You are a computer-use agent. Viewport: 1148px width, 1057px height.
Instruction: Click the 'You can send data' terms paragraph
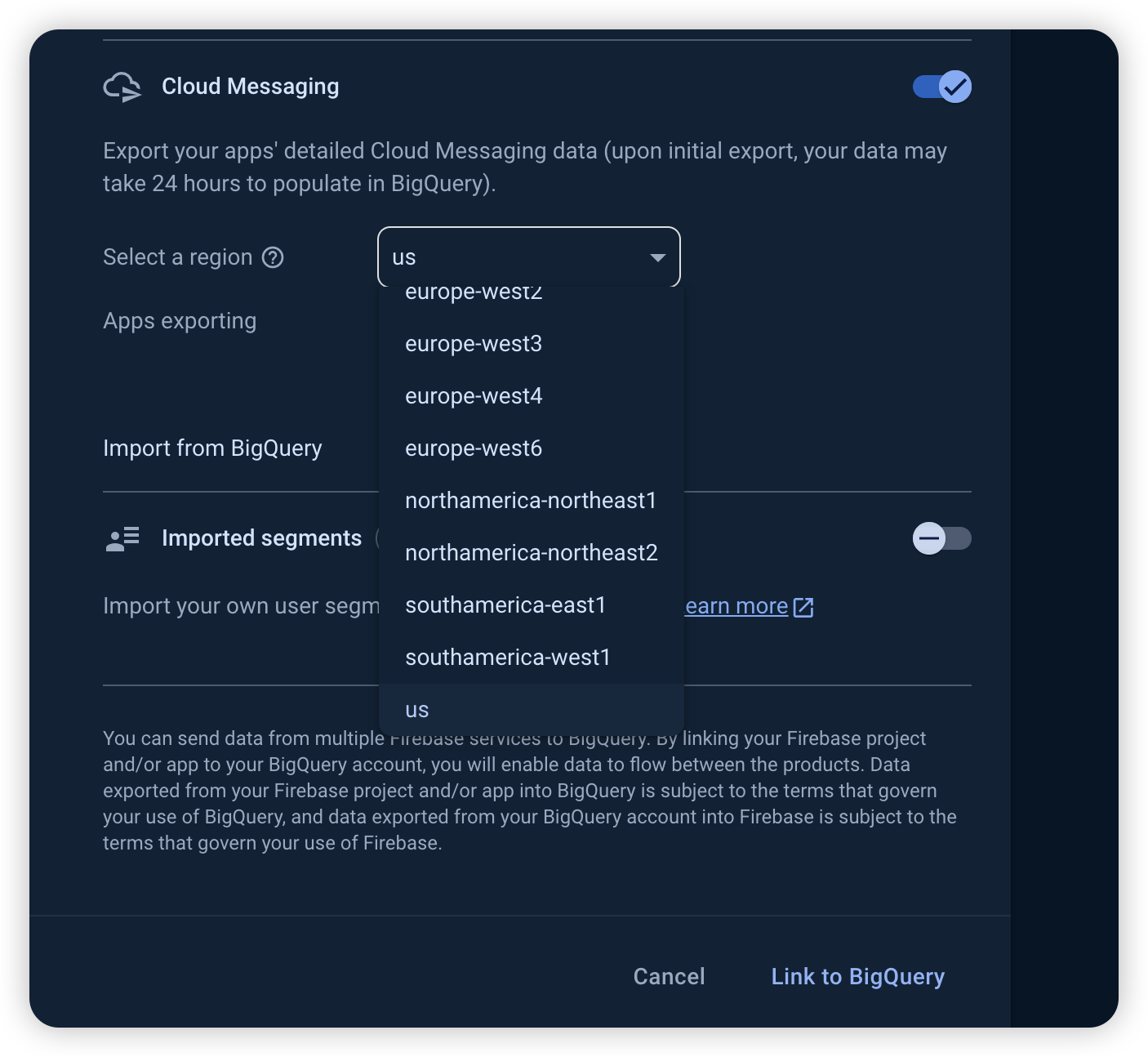[x=530, y=791]
